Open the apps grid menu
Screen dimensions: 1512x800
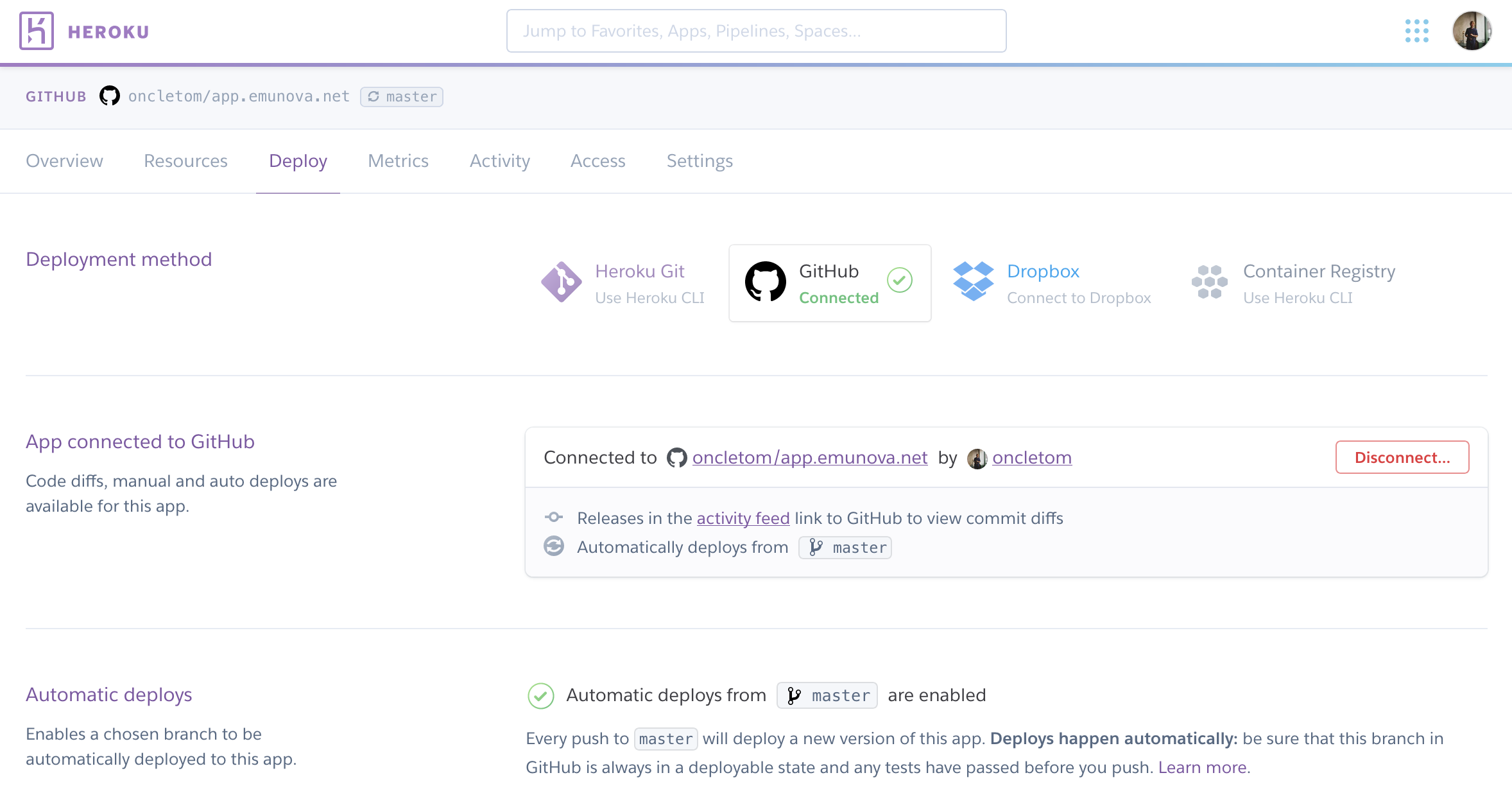coord(1418,30)
